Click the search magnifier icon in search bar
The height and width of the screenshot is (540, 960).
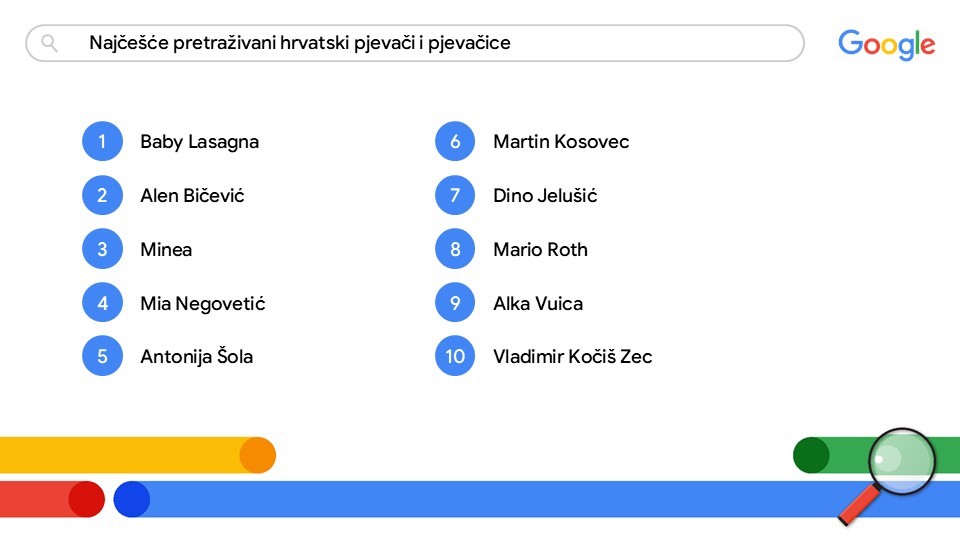point(49,43)
